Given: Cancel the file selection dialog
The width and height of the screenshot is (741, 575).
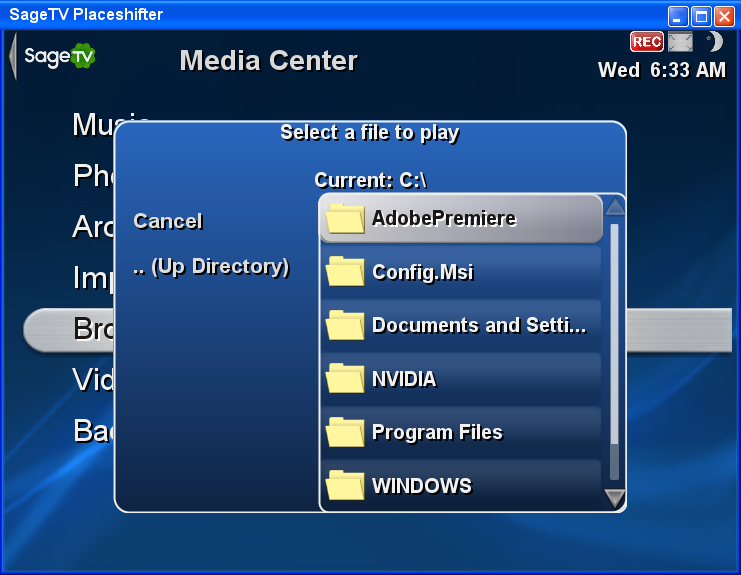Looking at the screenshot, I should click(x=168, y=221).
